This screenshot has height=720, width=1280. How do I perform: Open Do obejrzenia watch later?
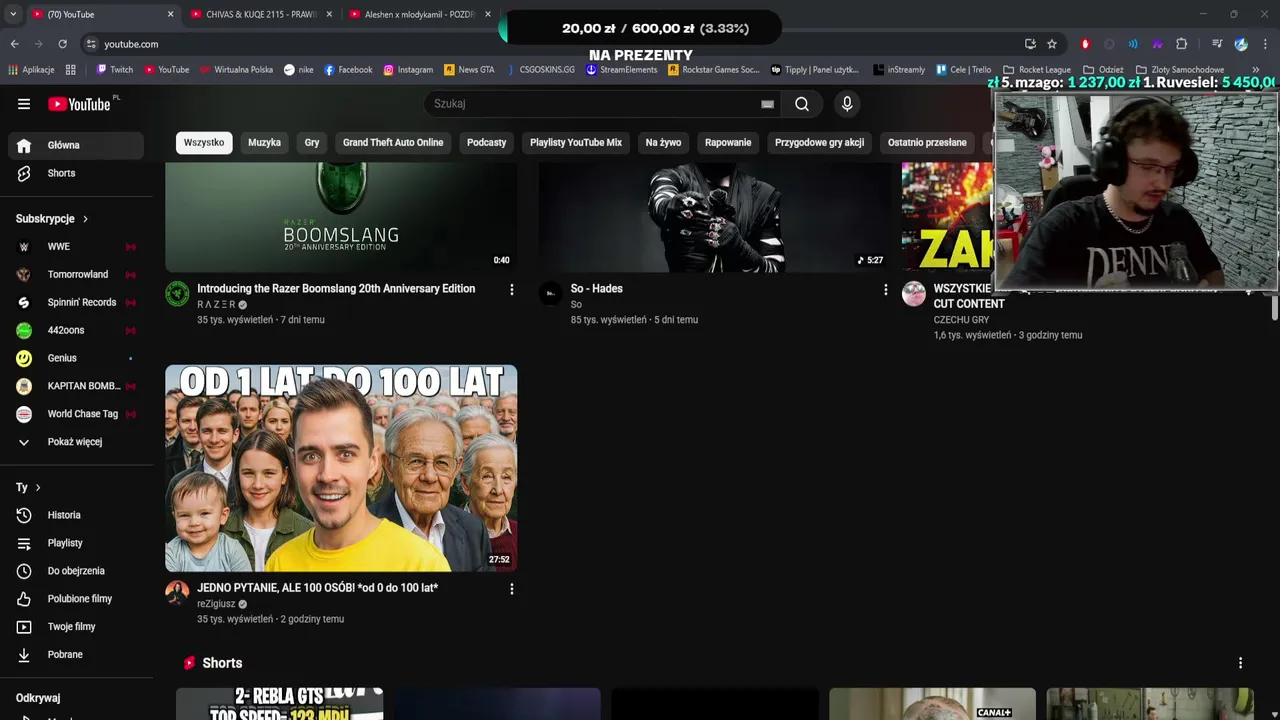[76, 571]
